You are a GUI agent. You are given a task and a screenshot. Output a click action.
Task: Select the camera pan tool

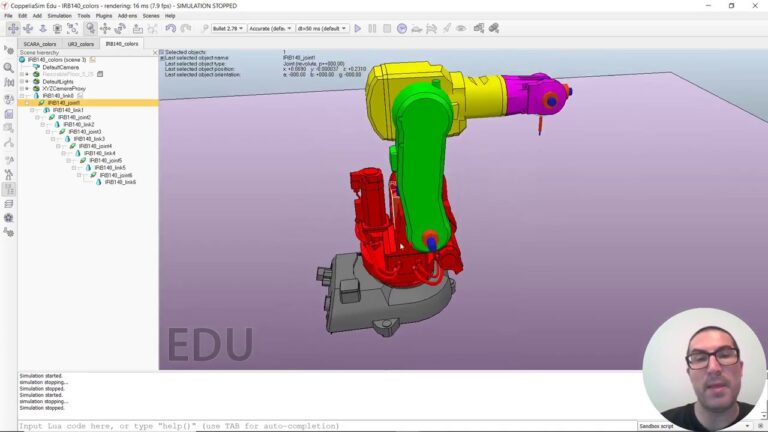pyautogui.click(x=13, y=28)
